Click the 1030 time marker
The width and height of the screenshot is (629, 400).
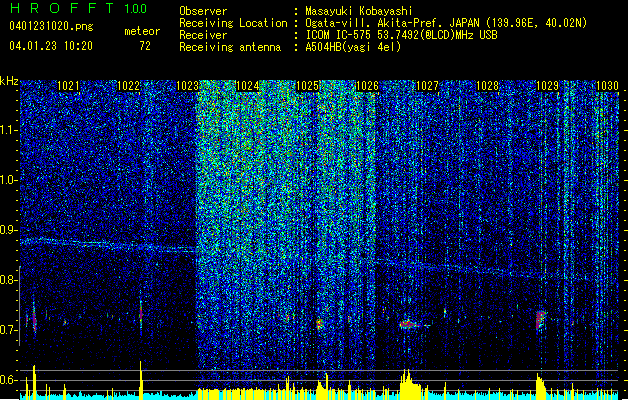[607, 86]
